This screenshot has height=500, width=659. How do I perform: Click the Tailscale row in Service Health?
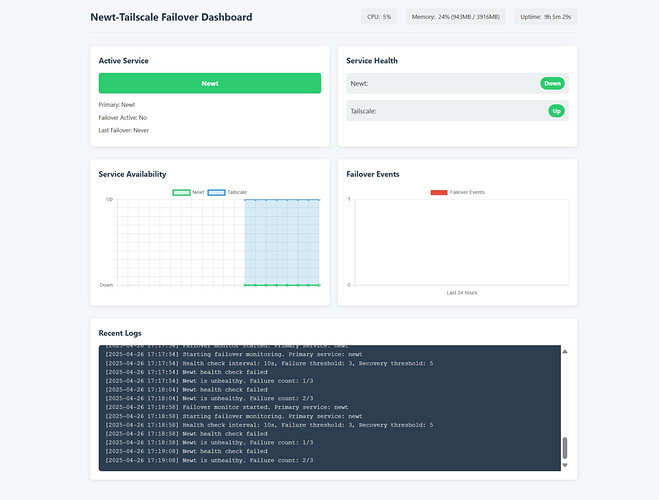coord(457,111)
